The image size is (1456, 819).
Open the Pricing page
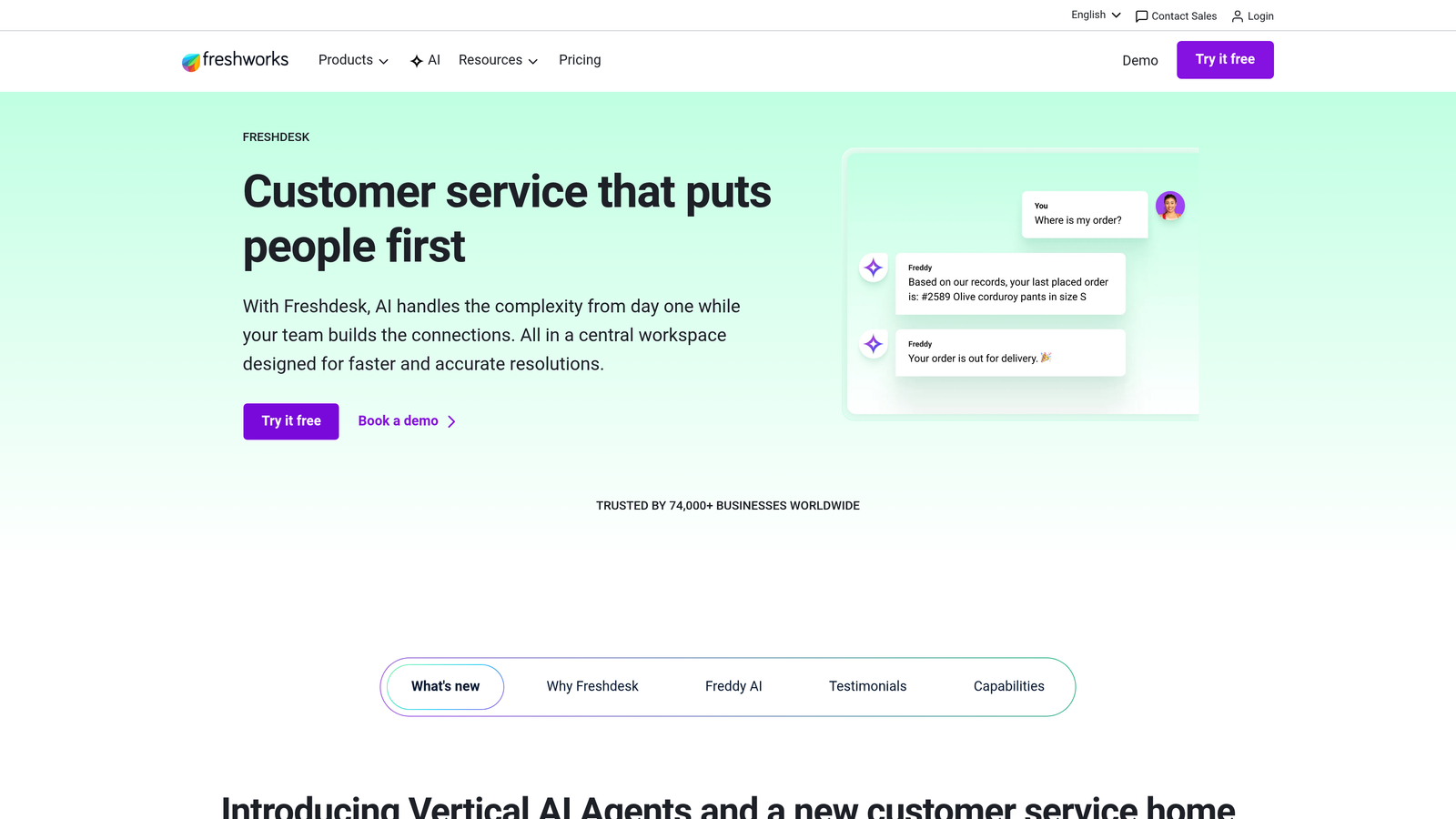click(x=580, y=60)
